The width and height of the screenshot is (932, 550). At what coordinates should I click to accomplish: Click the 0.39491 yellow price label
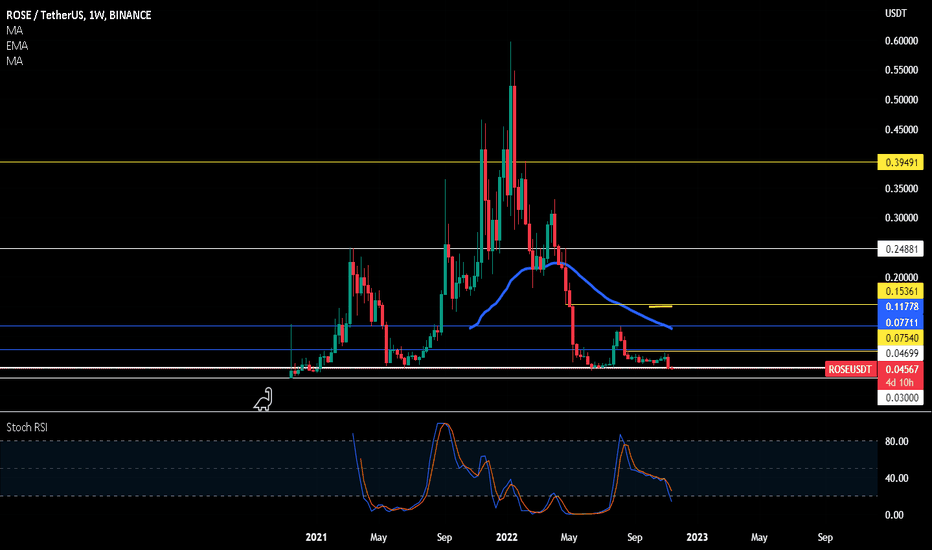[900, 162]
